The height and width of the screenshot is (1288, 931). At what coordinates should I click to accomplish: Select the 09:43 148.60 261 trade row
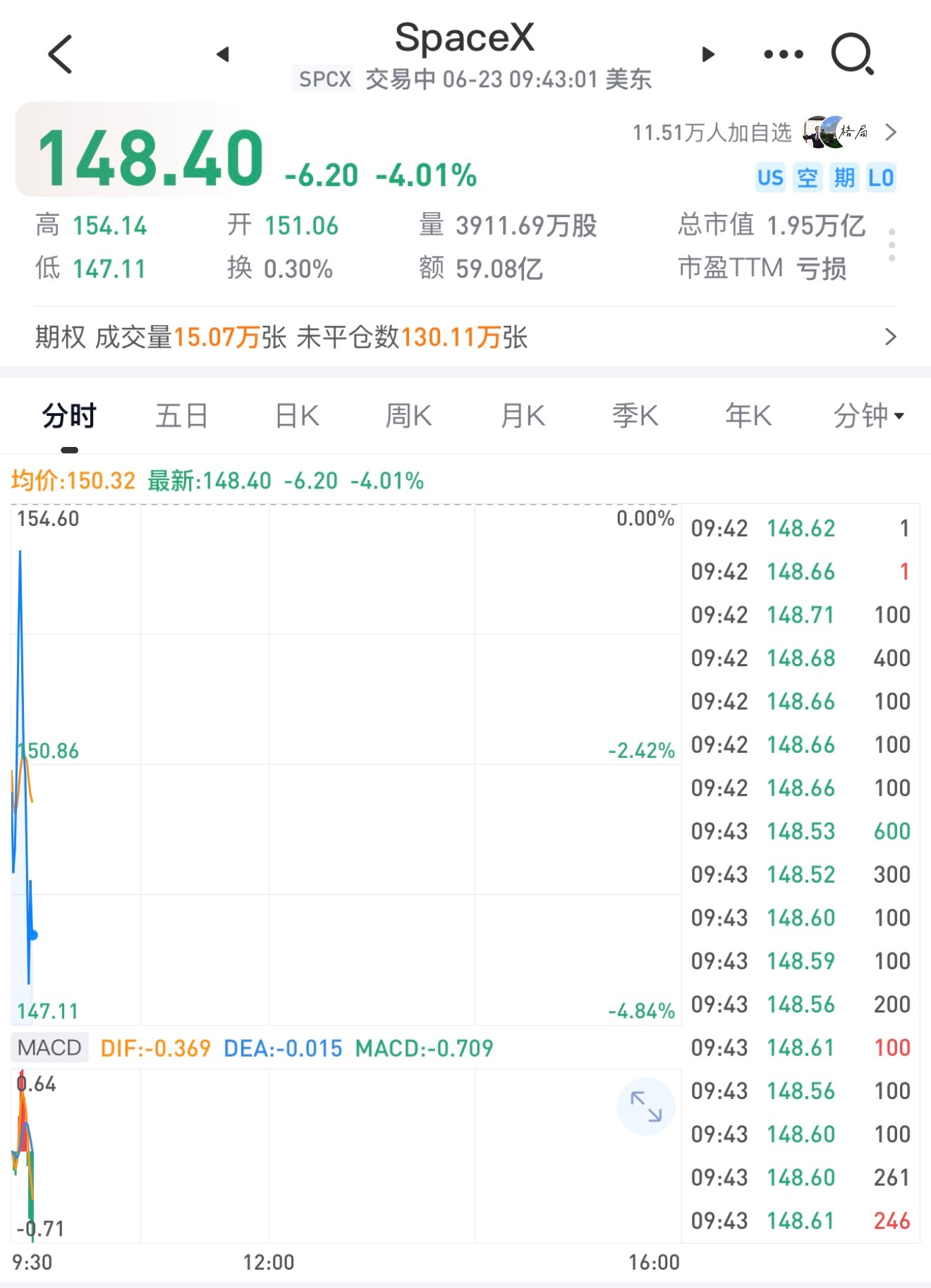801,1177
